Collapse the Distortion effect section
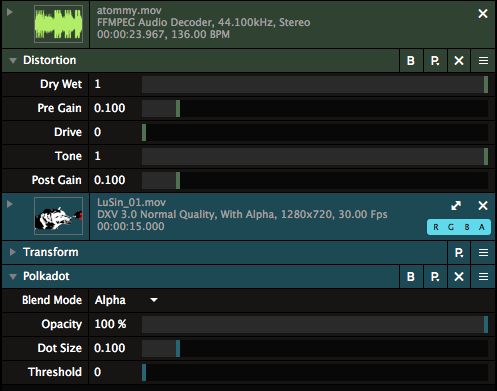This screenshot has height=391, width=497. tap(13, 61)
